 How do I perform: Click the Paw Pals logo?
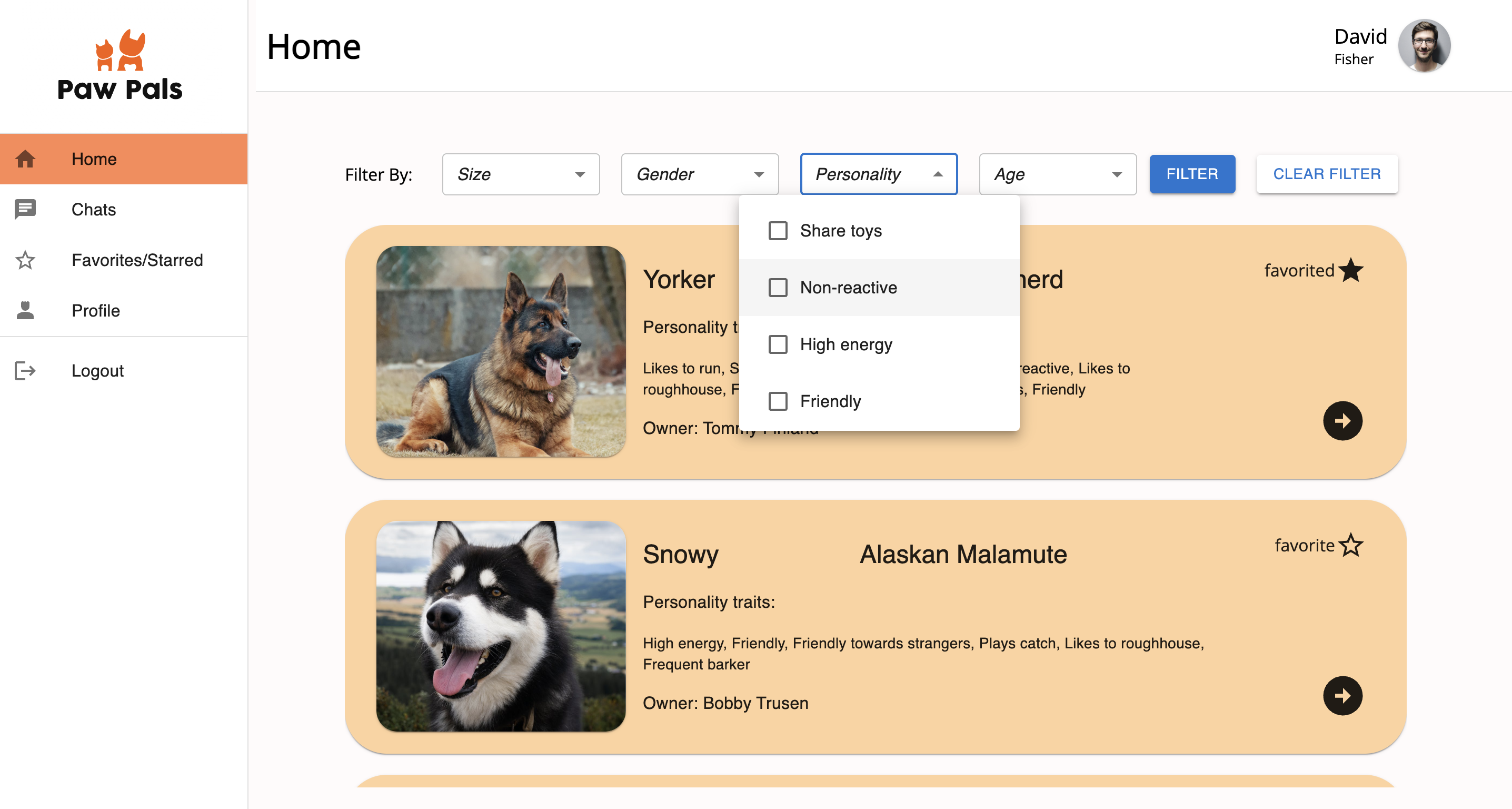click(120, 65)
